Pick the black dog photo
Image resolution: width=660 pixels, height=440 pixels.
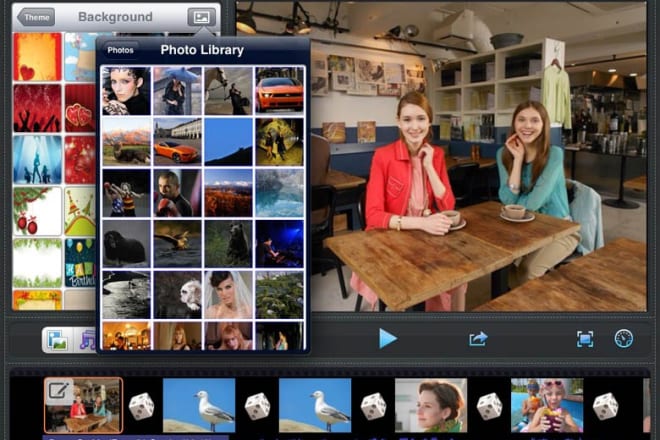126,244
